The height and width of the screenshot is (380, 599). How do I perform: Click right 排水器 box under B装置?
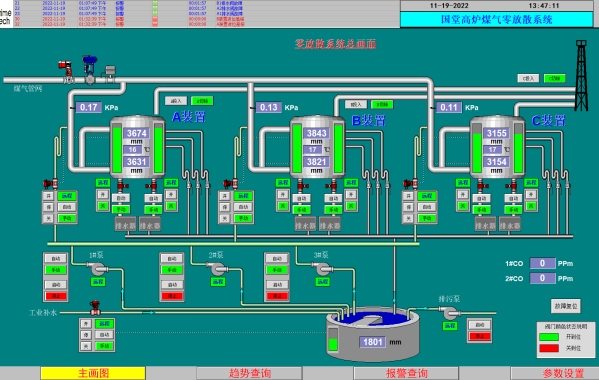(x=330, y=225)
